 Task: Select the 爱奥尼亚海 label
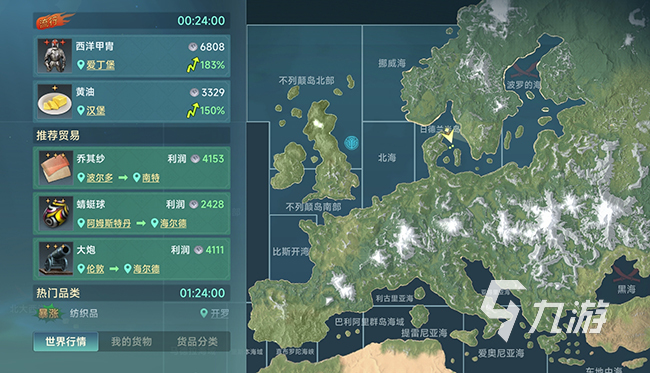tap(501, 353)
